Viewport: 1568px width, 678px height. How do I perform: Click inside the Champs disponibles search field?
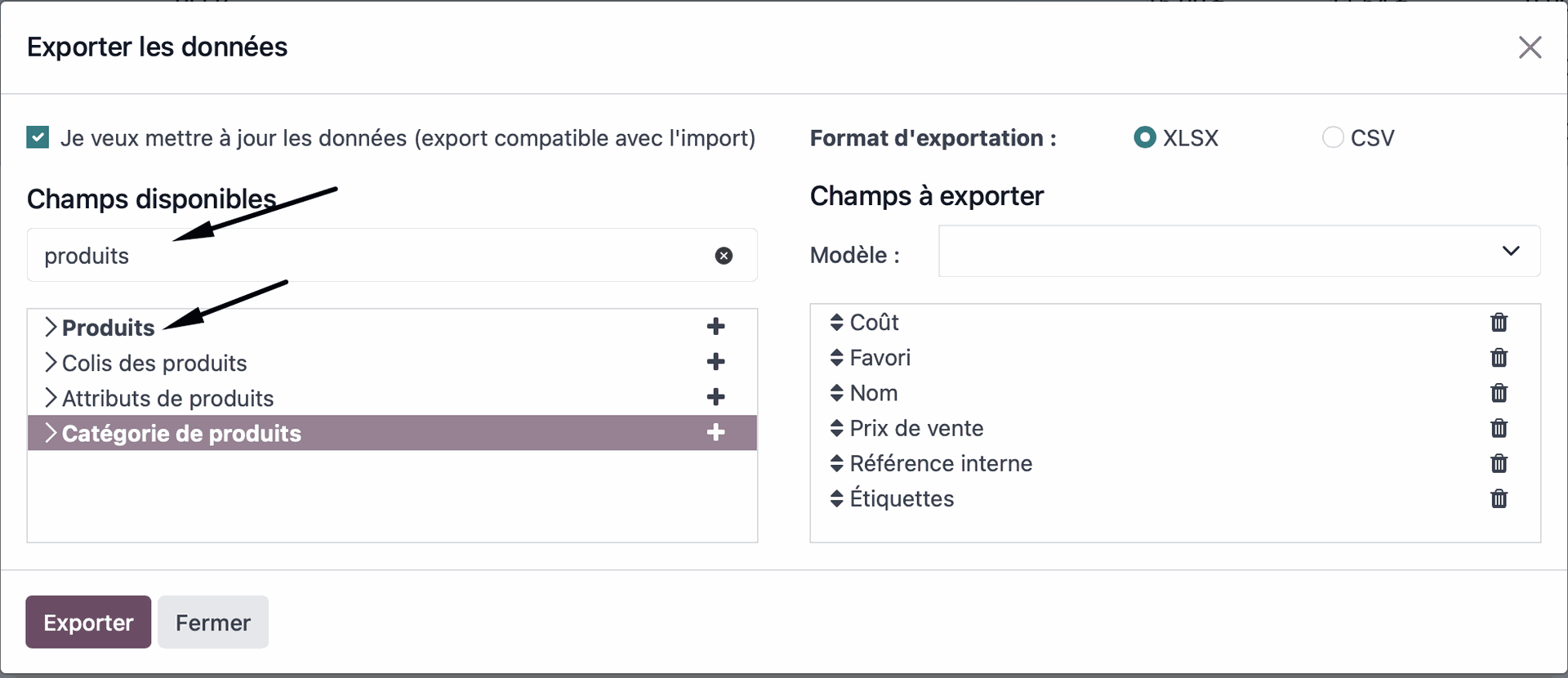tap(327, 256)
